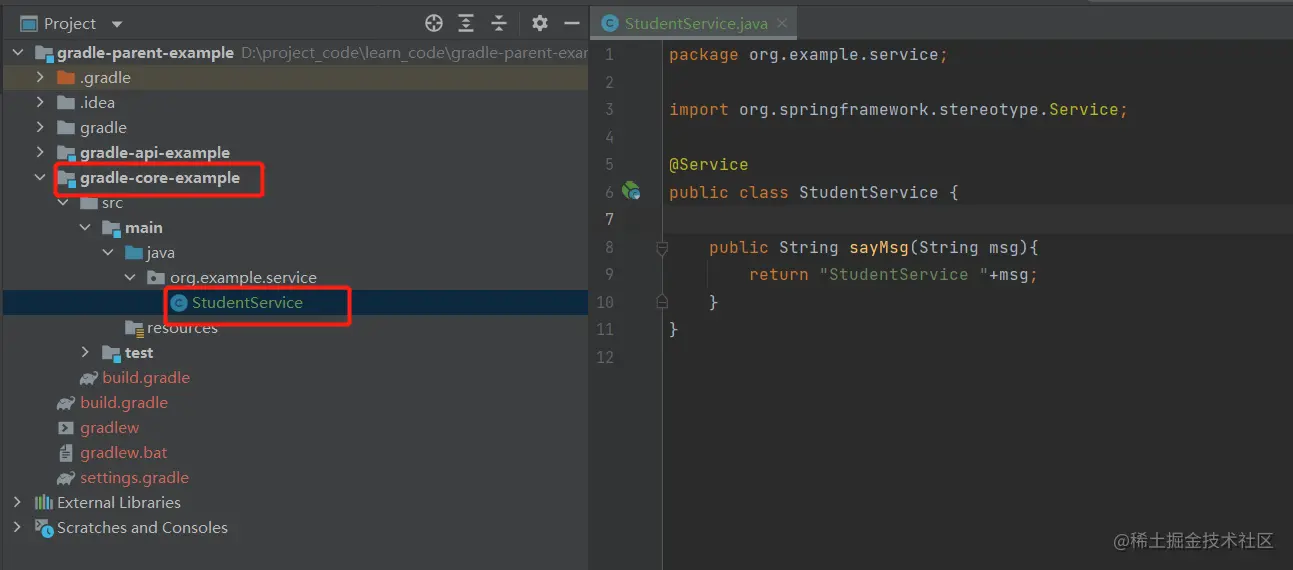Click the Collapse All icon in Project toolbar
Viewport: 1293px width, 570px height.
coord(499,23)
